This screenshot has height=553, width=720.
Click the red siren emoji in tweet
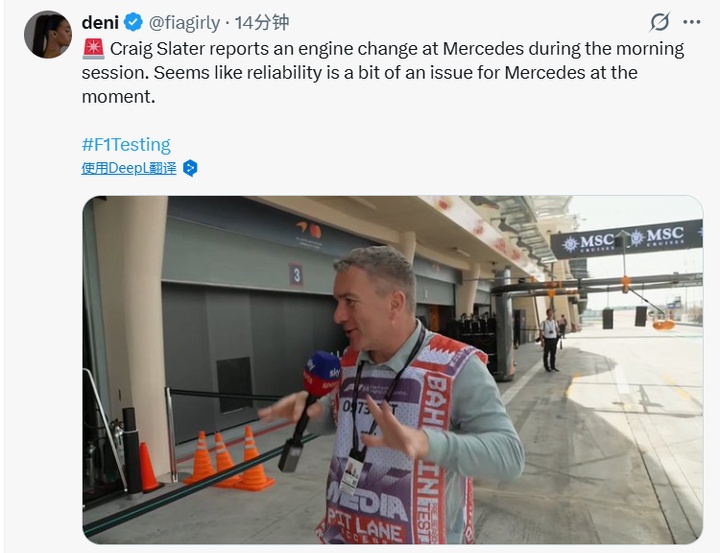coord(93,49)
